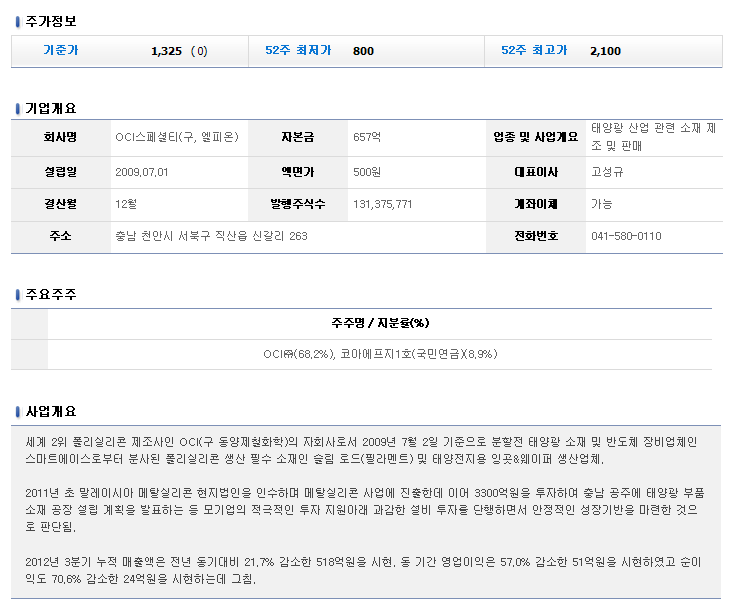The width and height of the screenshot is (739, 606).
Task: Click the 52주 최고가 label
Action: point(534,50)
